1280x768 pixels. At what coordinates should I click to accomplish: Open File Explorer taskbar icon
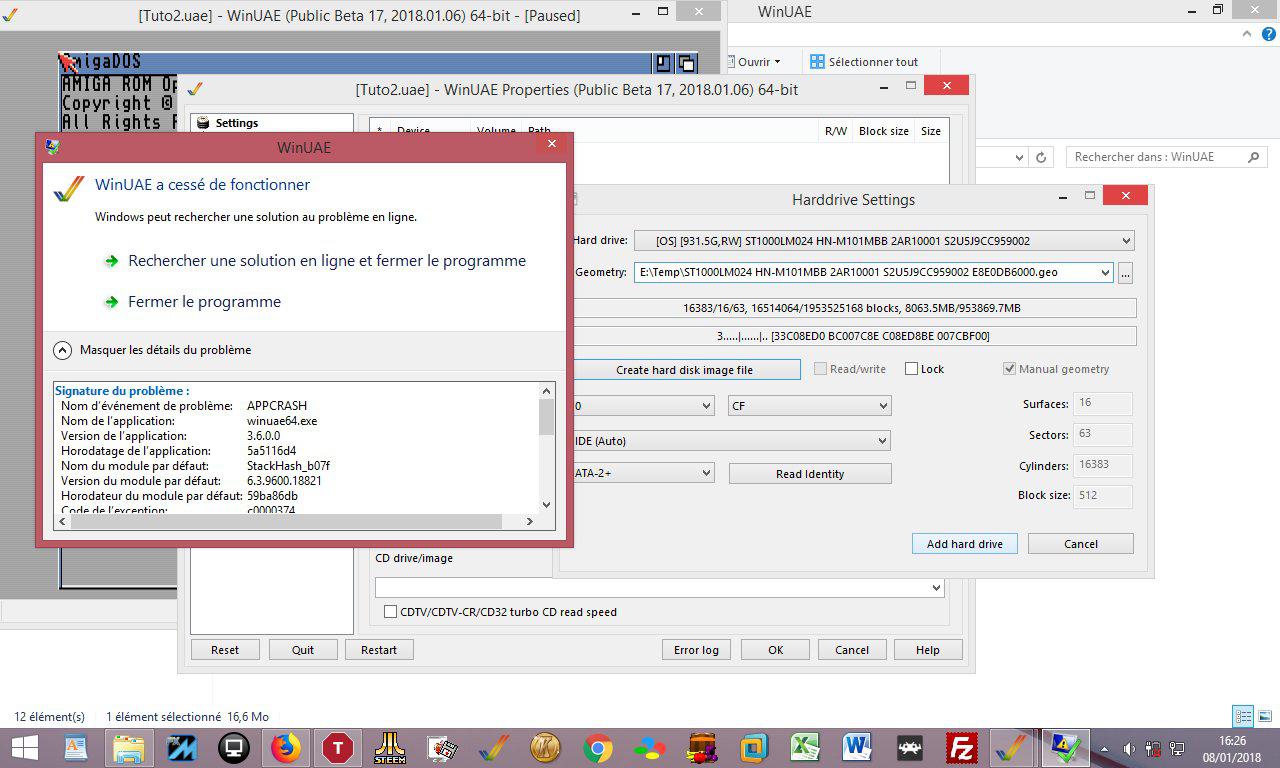pyautogui.click(x=130, y=747)
